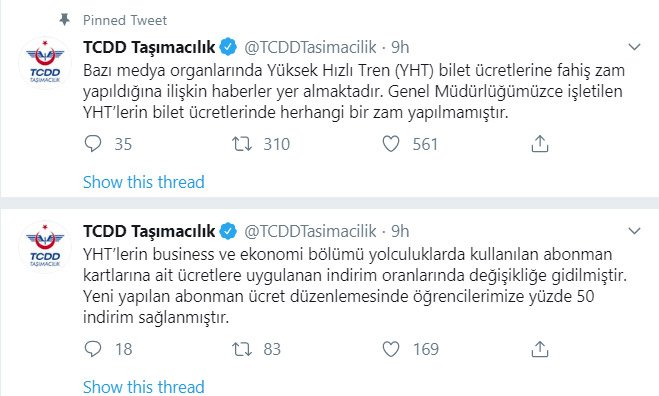
Task: Visit TCDD Taşımacılık profile name in second tweet
Action: click(x=149, y=231)
